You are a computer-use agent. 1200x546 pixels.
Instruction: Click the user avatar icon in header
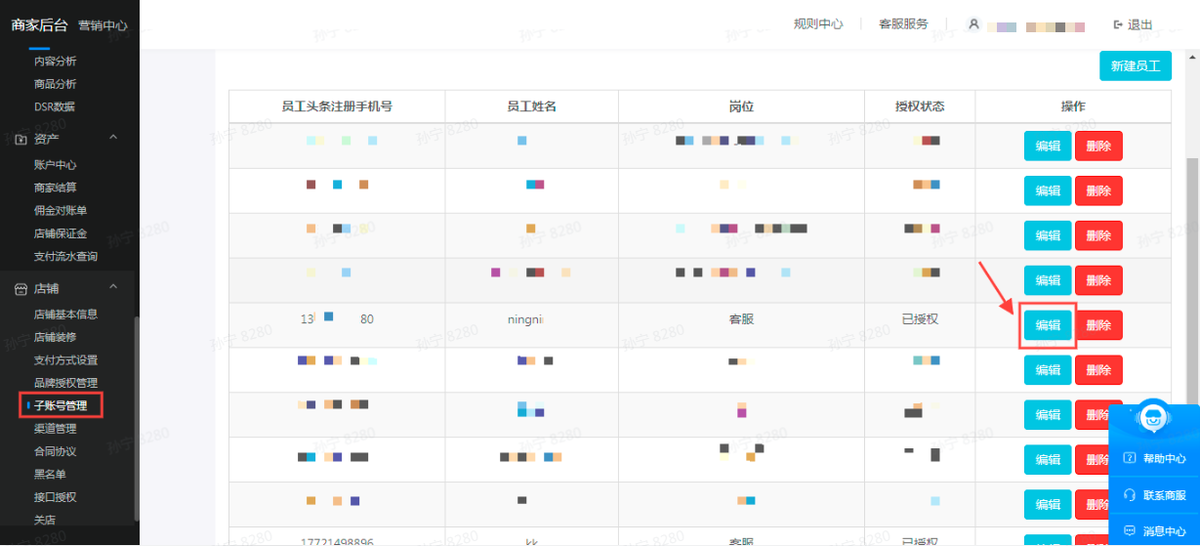tap(973, 25)
